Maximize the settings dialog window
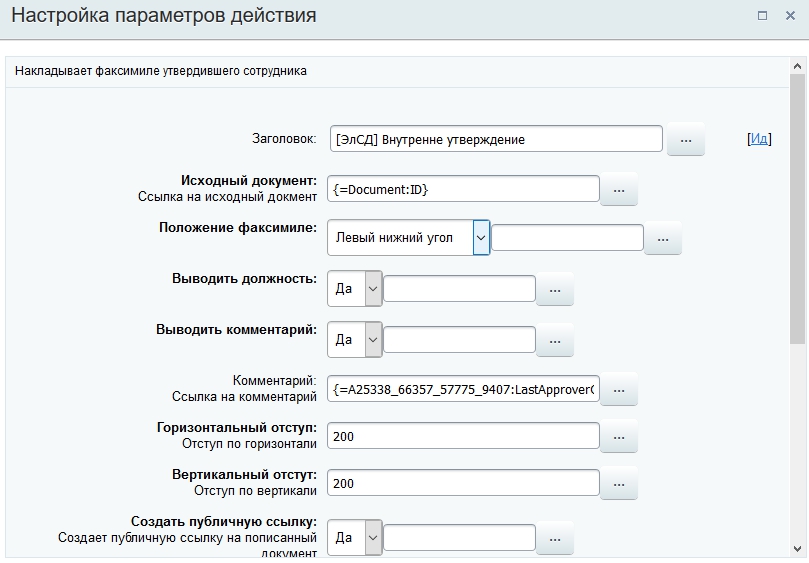Viewport: 809px width, 563px height. tap(762, 16)
